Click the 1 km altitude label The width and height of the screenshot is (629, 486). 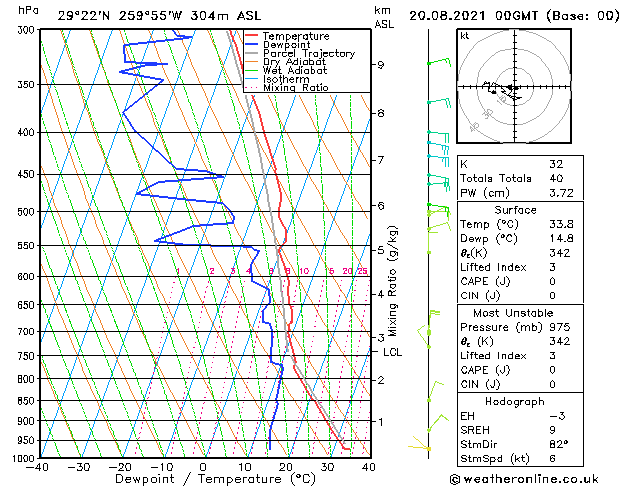pos(380,422)
